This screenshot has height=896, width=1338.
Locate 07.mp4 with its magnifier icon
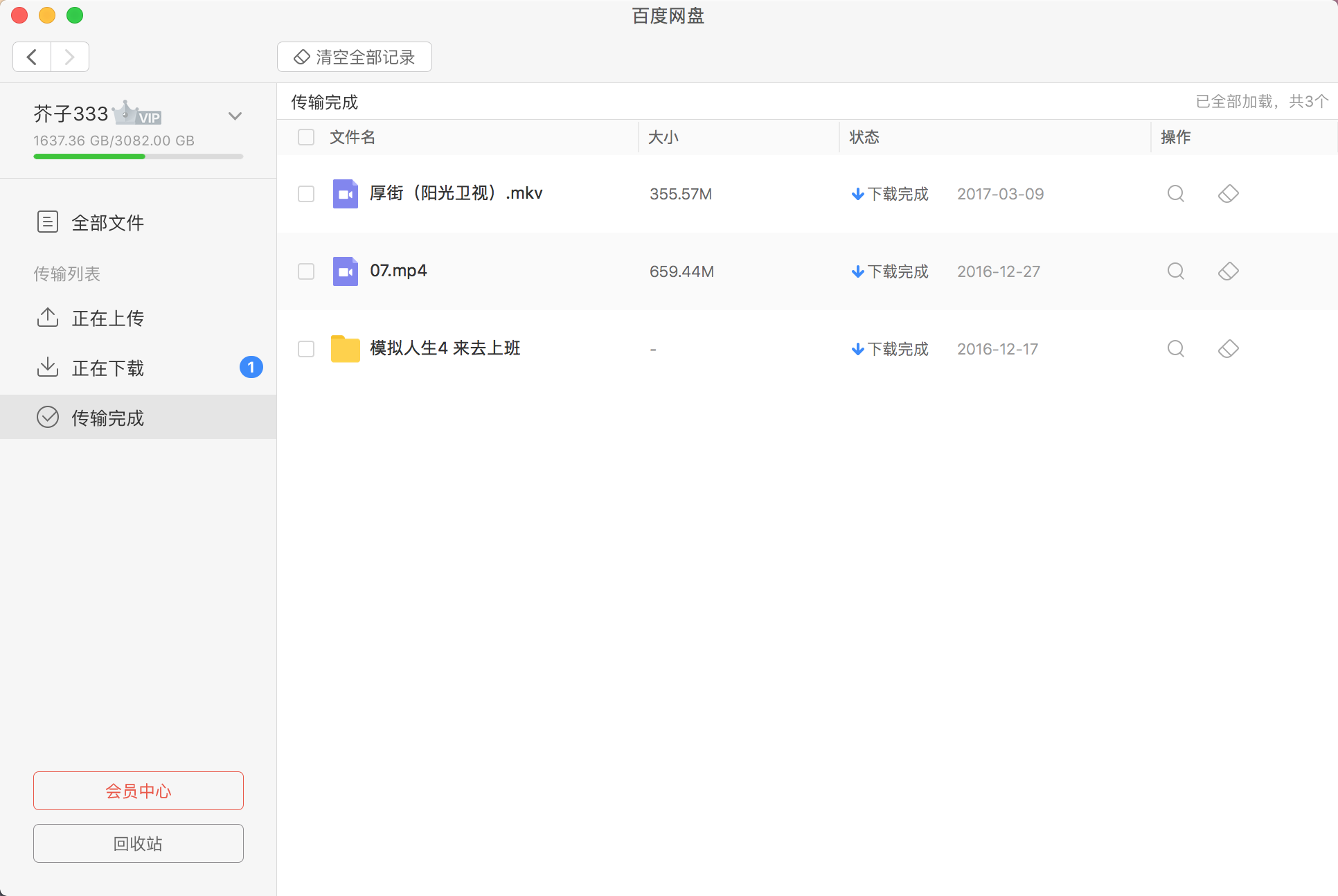click(x=1176, y=271)
